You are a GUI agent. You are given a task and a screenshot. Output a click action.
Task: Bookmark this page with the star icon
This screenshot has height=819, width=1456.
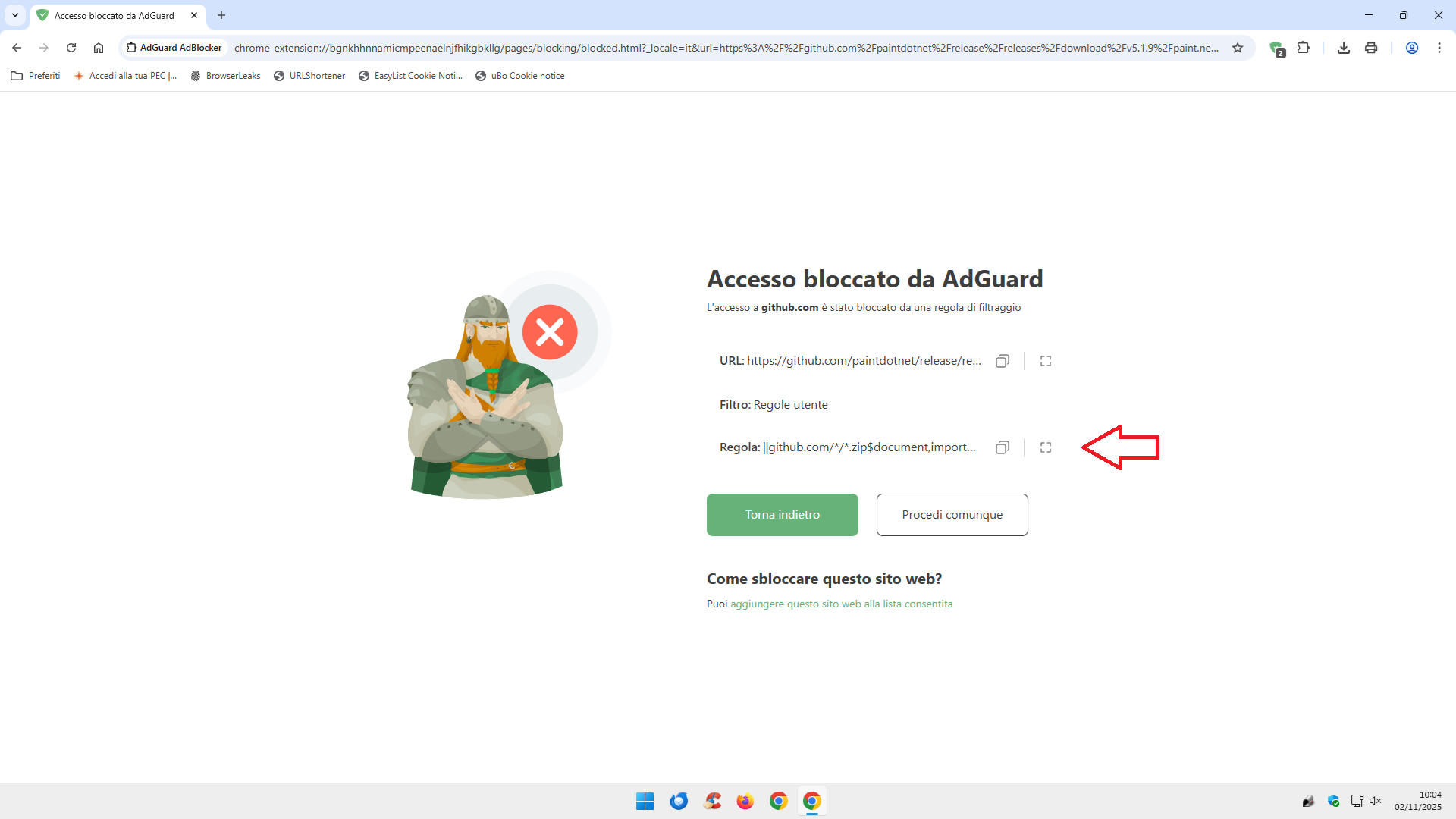(x=1238, y=48)
